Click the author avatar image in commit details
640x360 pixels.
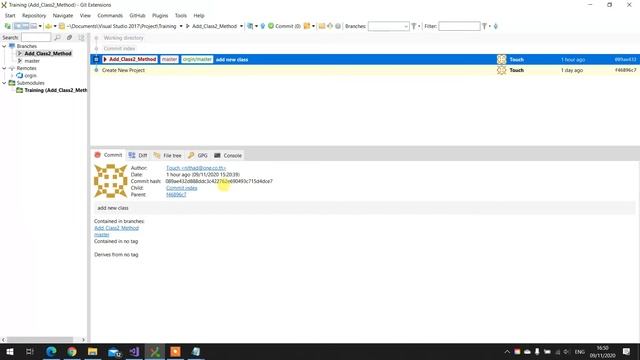111,181
